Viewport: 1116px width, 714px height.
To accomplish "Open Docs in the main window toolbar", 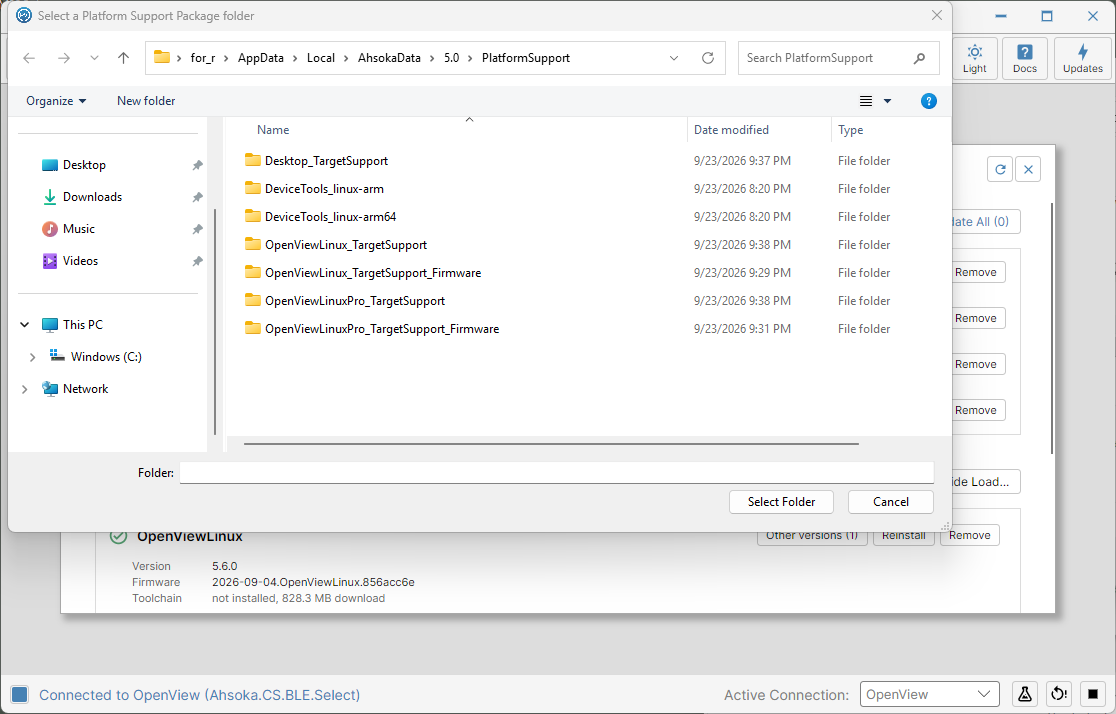I will coord(1024,58).
